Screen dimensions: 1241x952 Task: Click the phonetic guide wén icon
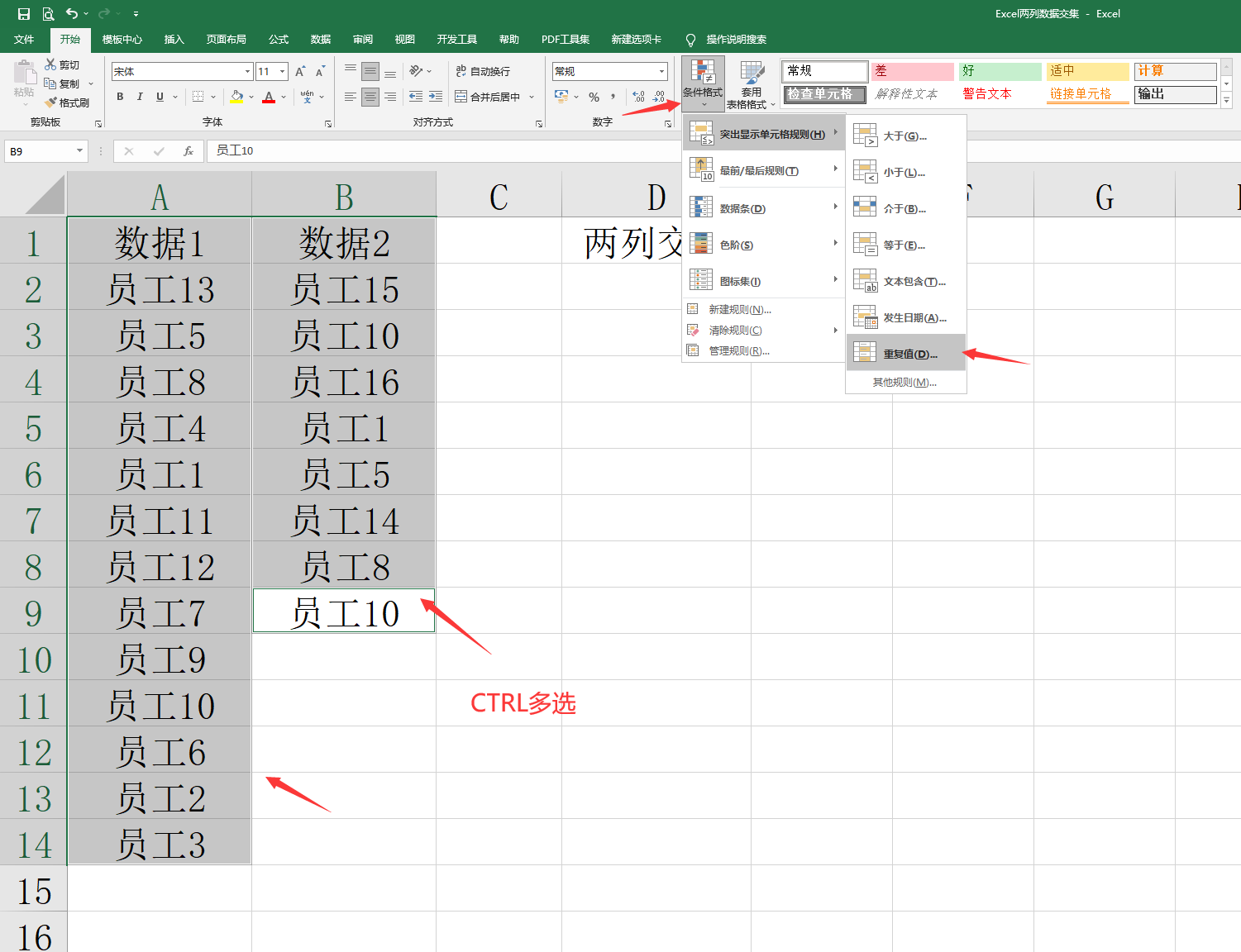click(x=307, y=97)
